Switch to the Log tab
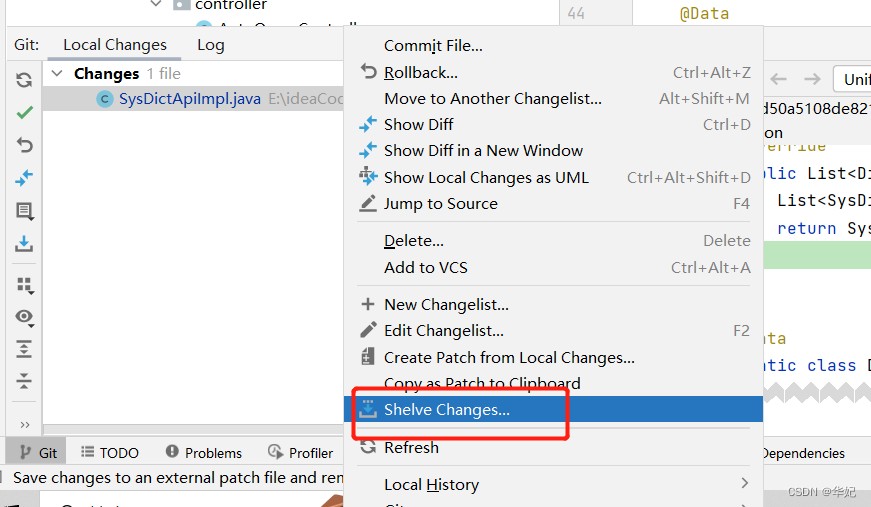The image size is (871, 507). [x=210, y=45]
